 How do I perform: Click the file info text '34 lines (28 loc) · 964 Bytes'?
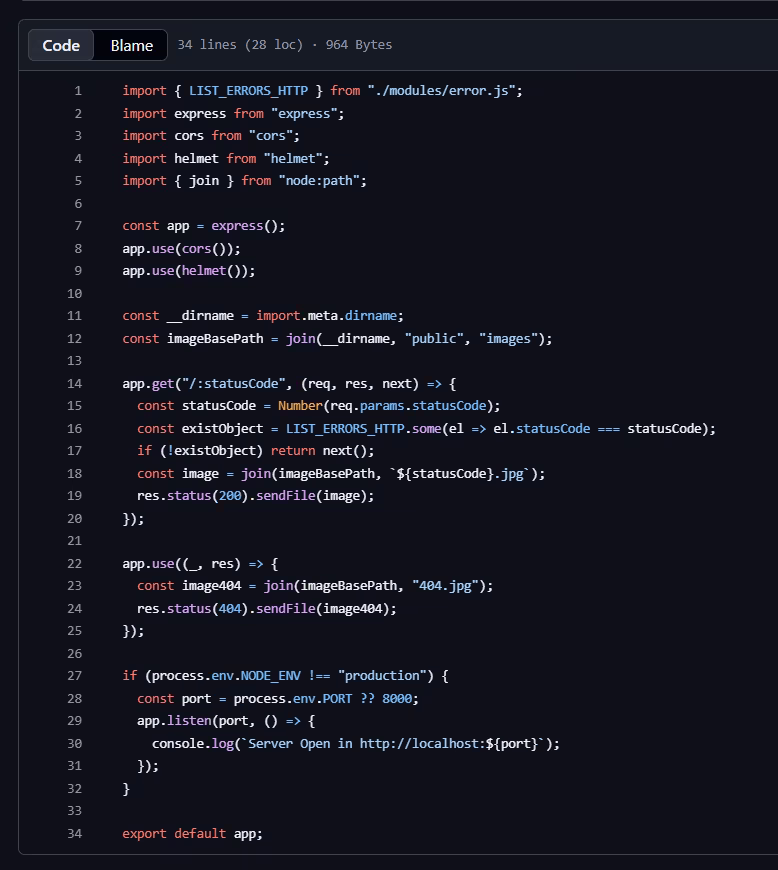tap(285, 44)
